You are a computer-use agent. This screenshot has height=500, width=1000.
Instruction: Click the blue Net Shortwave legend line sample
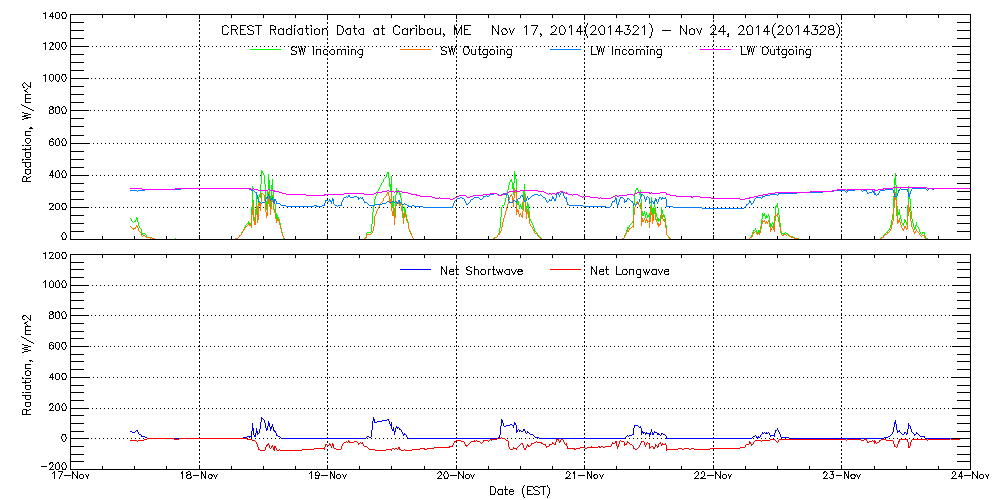pos(415,270)
